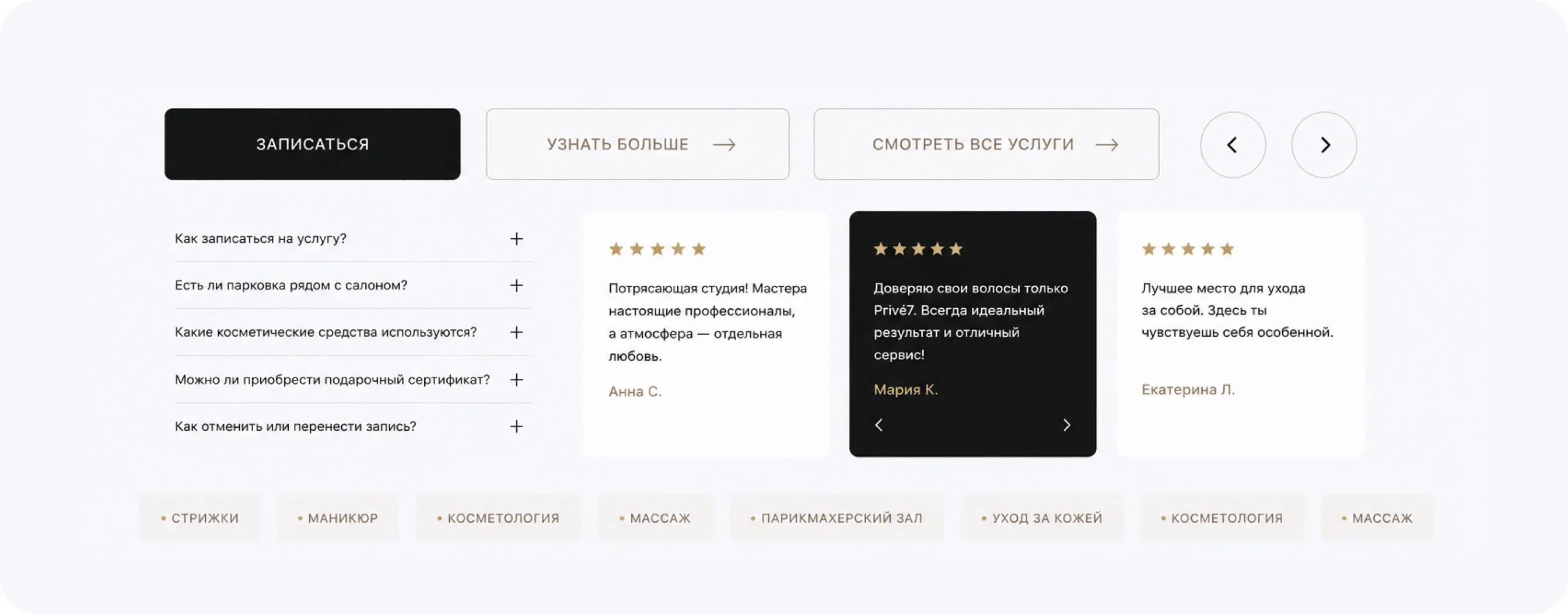Click the 'Лучшее место для ухода' review text
The width and height of the screenshot is (1568, 614).
(x=1237, y=311)
